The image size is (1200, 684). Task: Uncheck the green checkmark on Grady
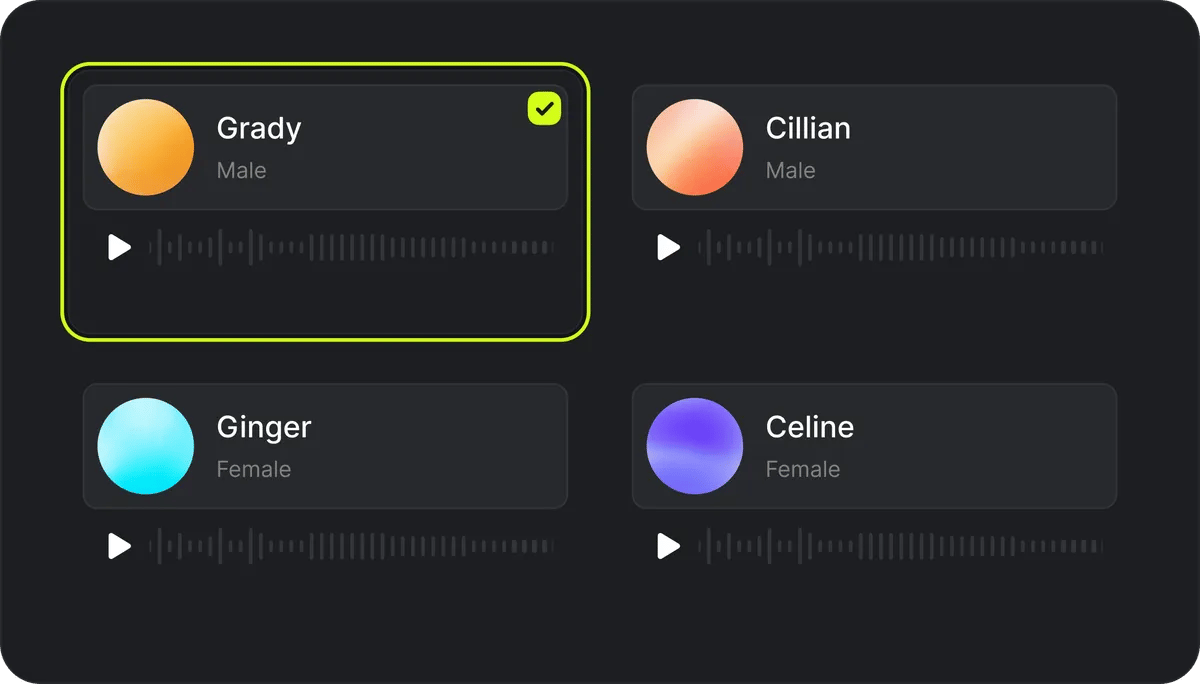(x=544, y=109)
